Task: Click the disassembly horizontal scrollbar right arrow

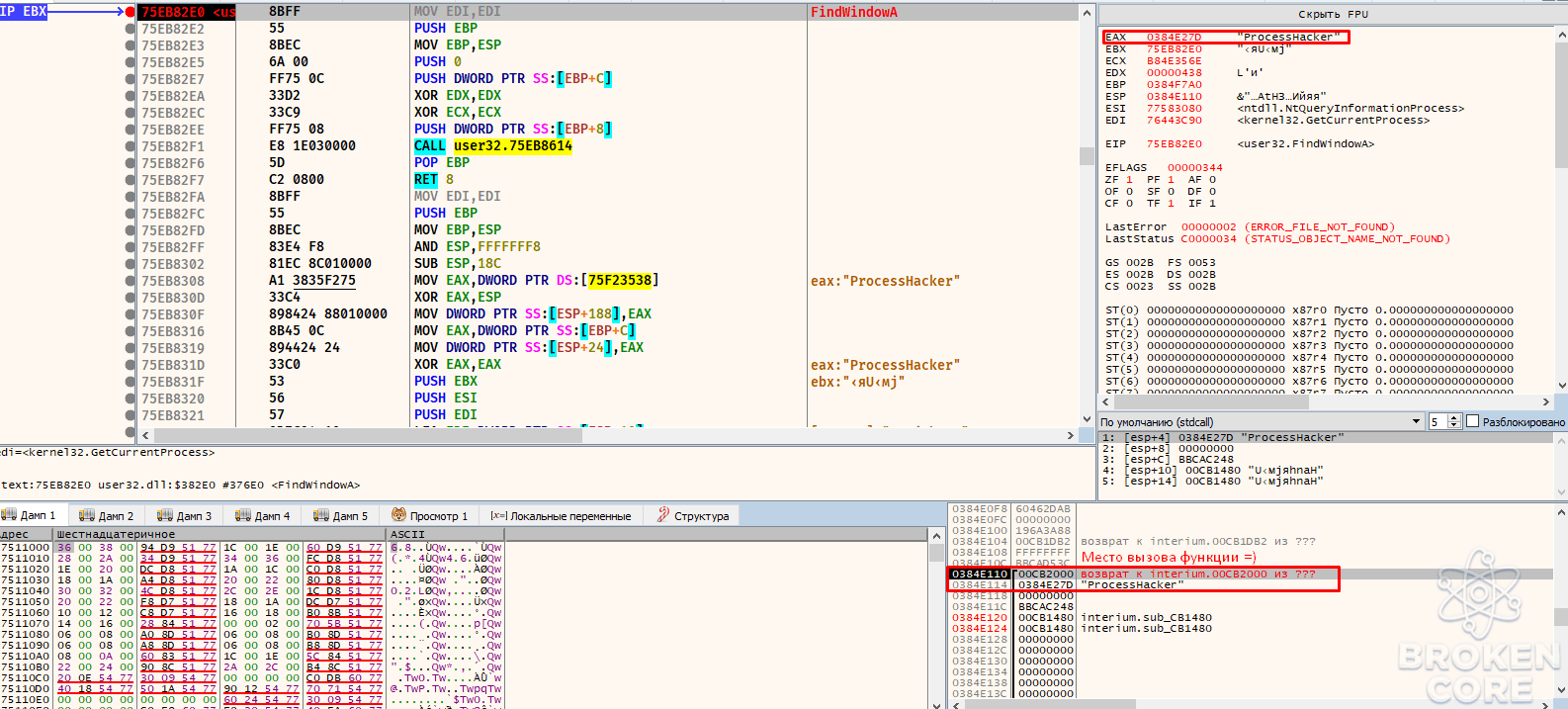Action: (1071, 435)
